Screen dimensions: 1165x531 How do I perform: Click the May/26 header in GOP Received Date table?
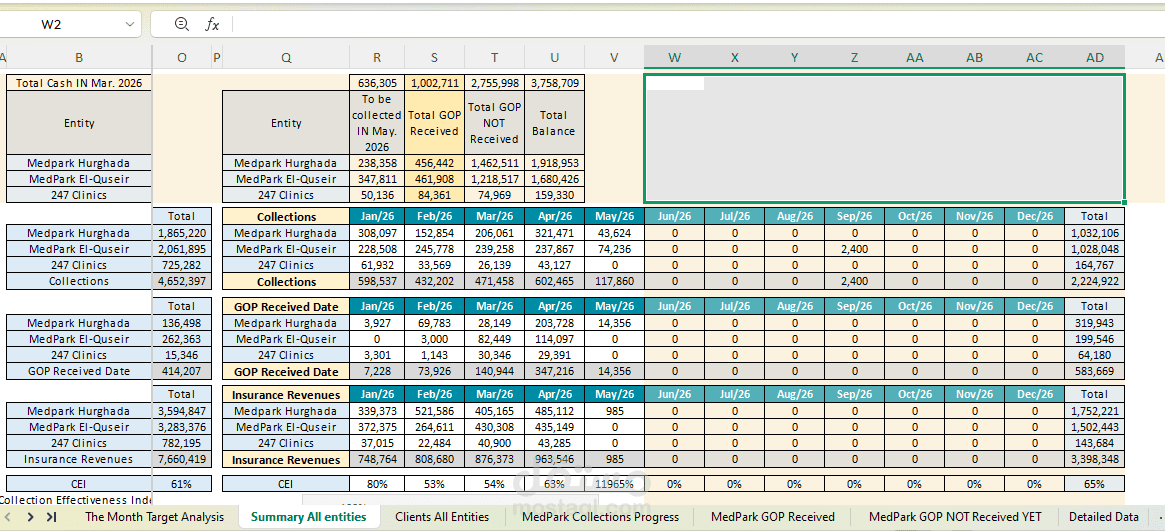(x=614, y=306)
